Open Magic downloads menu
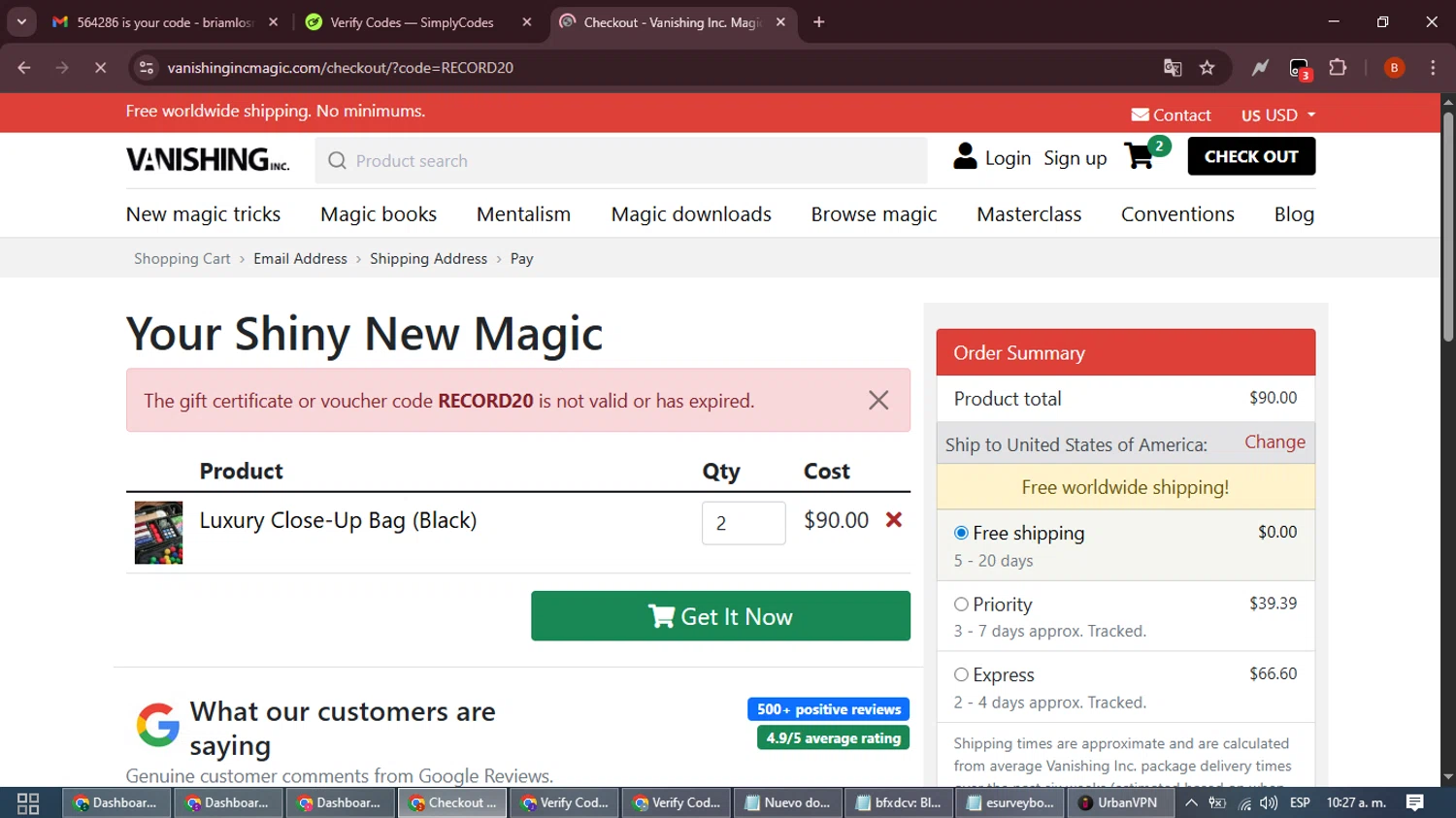 (691, 214)
